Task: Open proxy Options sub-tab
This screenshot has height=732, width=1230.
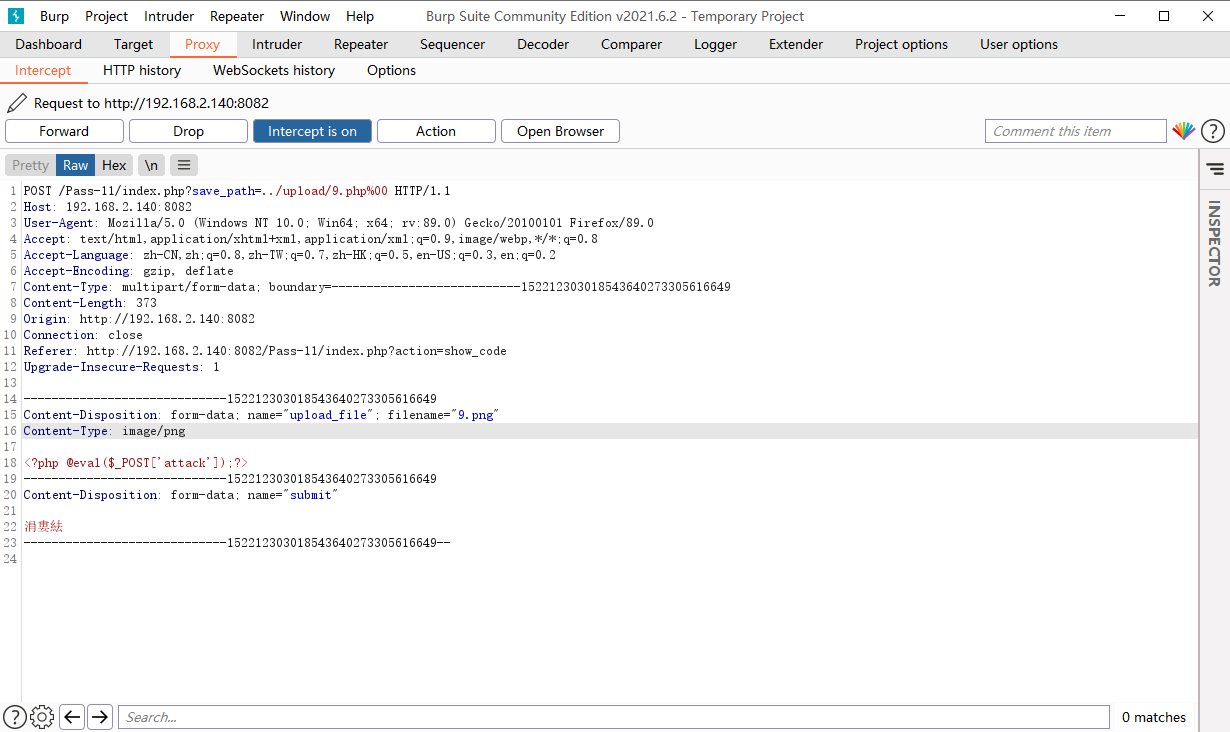Action: pyautogui.click(x=391, y=70)
